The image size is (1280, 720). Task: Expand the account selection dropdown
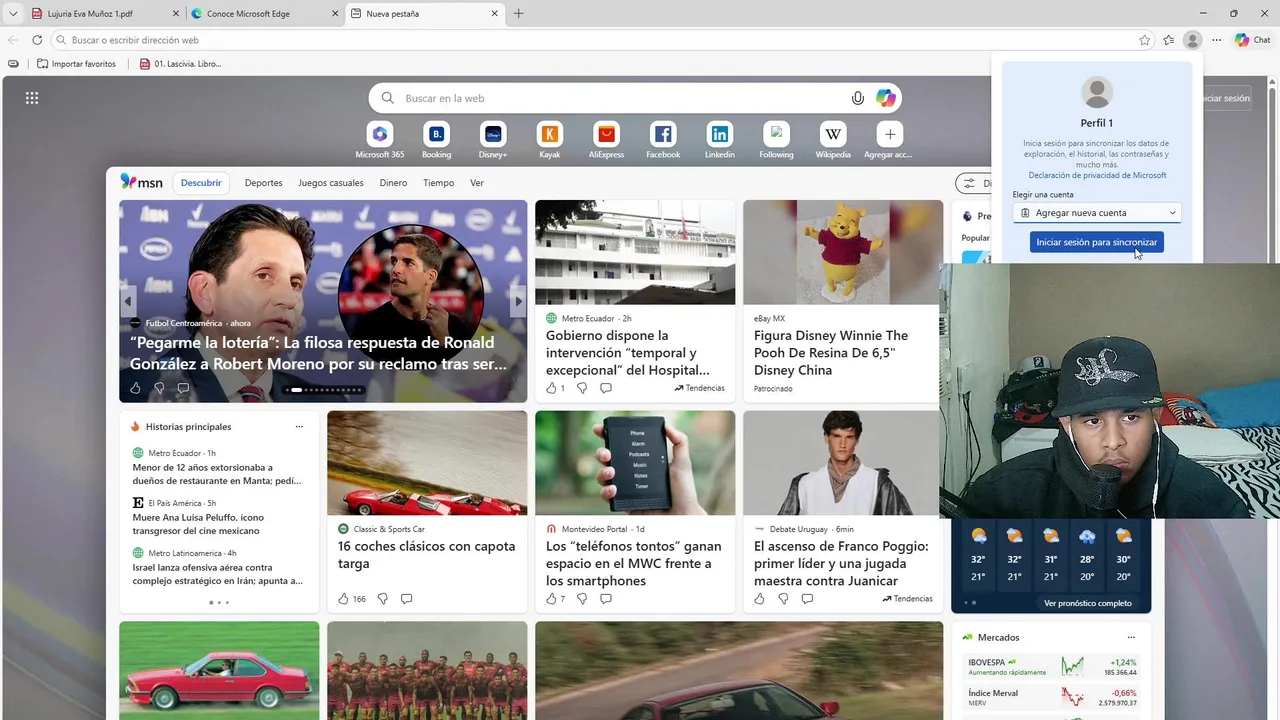[x=1097, y=213]
